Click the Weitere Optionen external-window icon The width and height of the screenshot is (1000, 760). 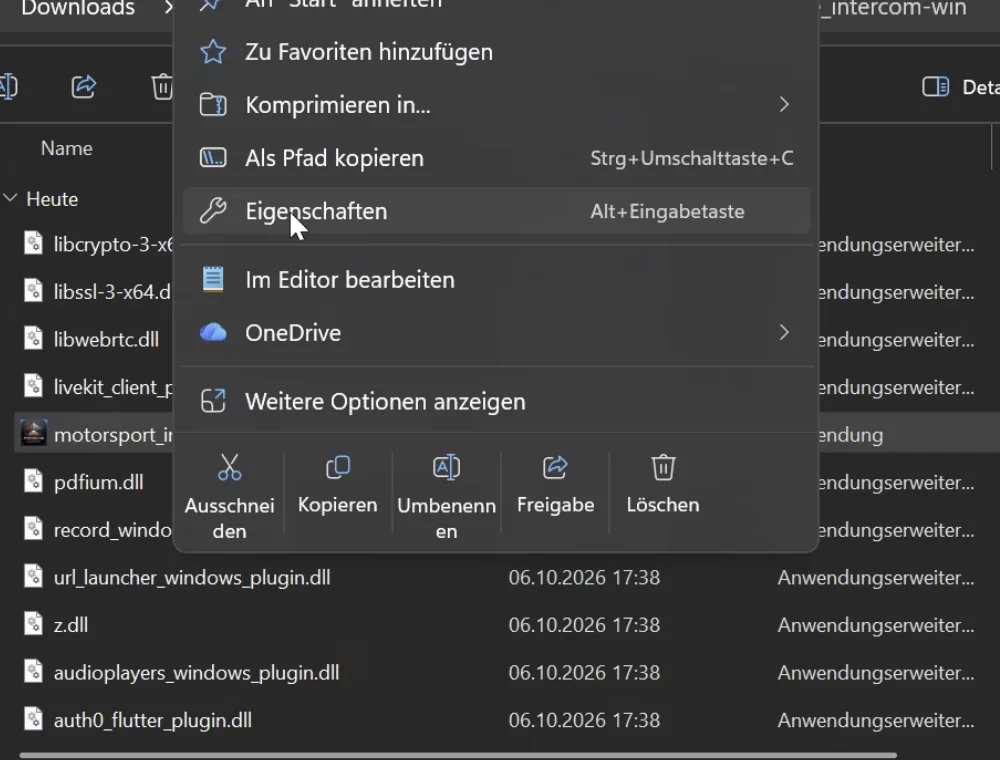pos(213,401)
